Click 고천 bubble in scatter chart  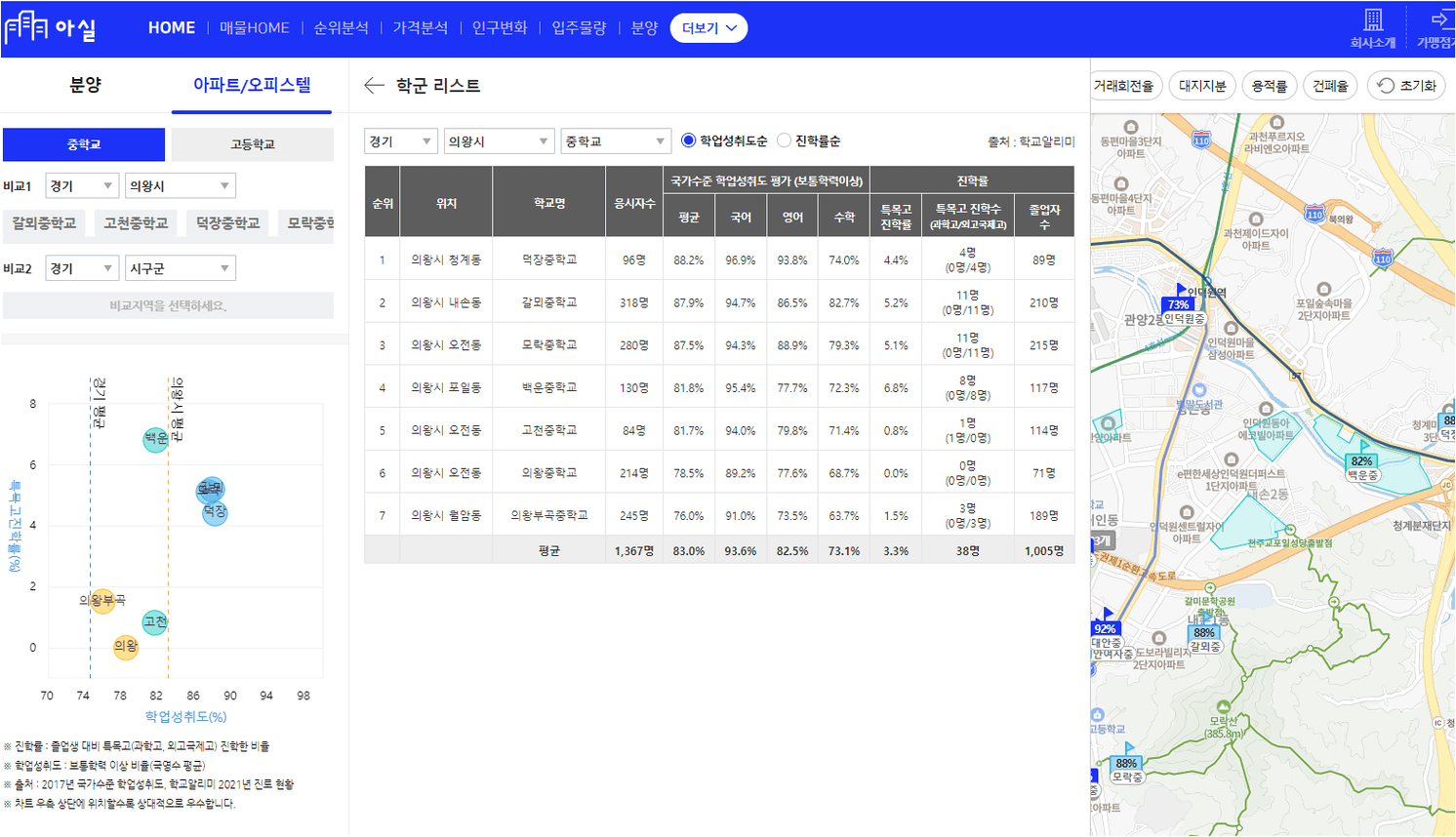coord(154,621)
